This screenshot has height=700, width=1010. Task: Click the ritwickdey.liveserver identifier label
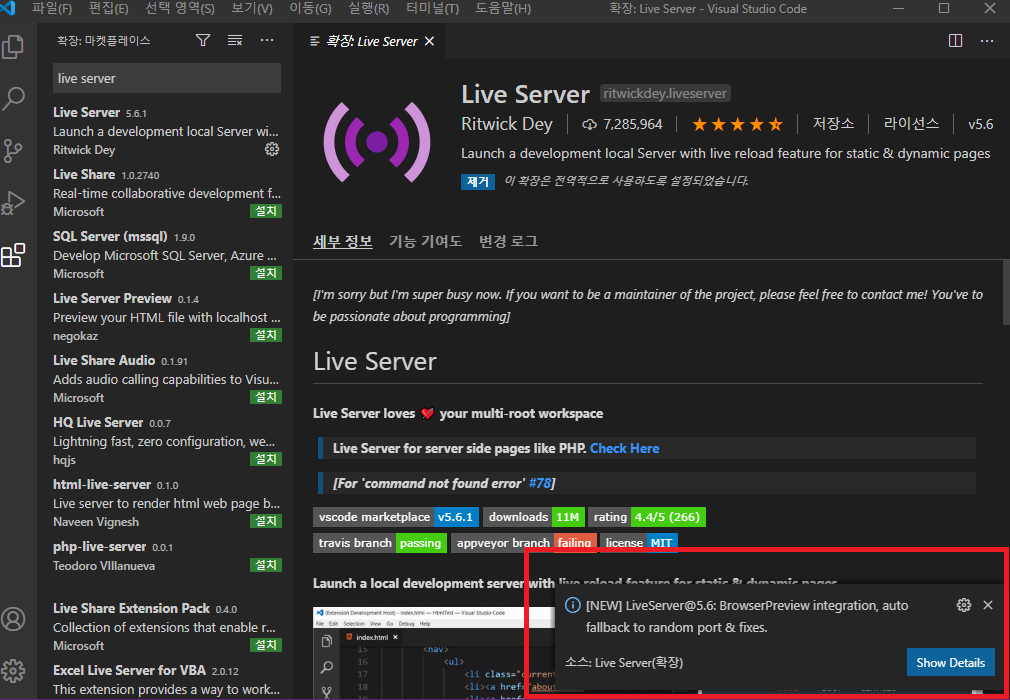click(x=665, y=93)
